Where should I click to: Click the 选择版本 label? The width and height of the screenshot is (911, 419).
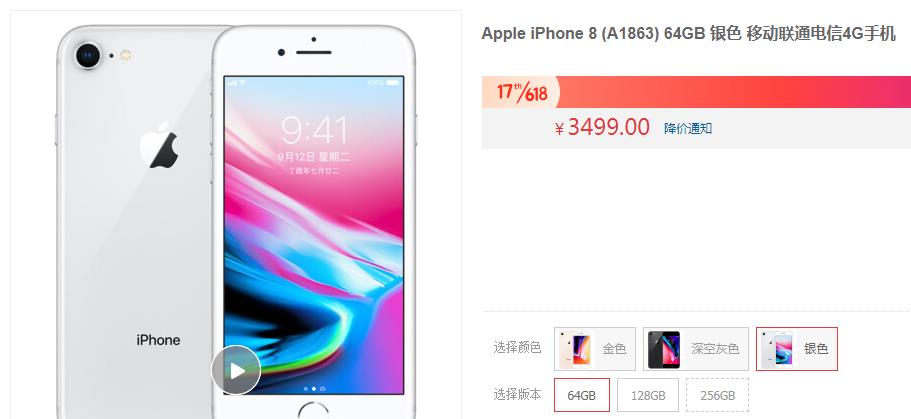(x=517, y=394)
